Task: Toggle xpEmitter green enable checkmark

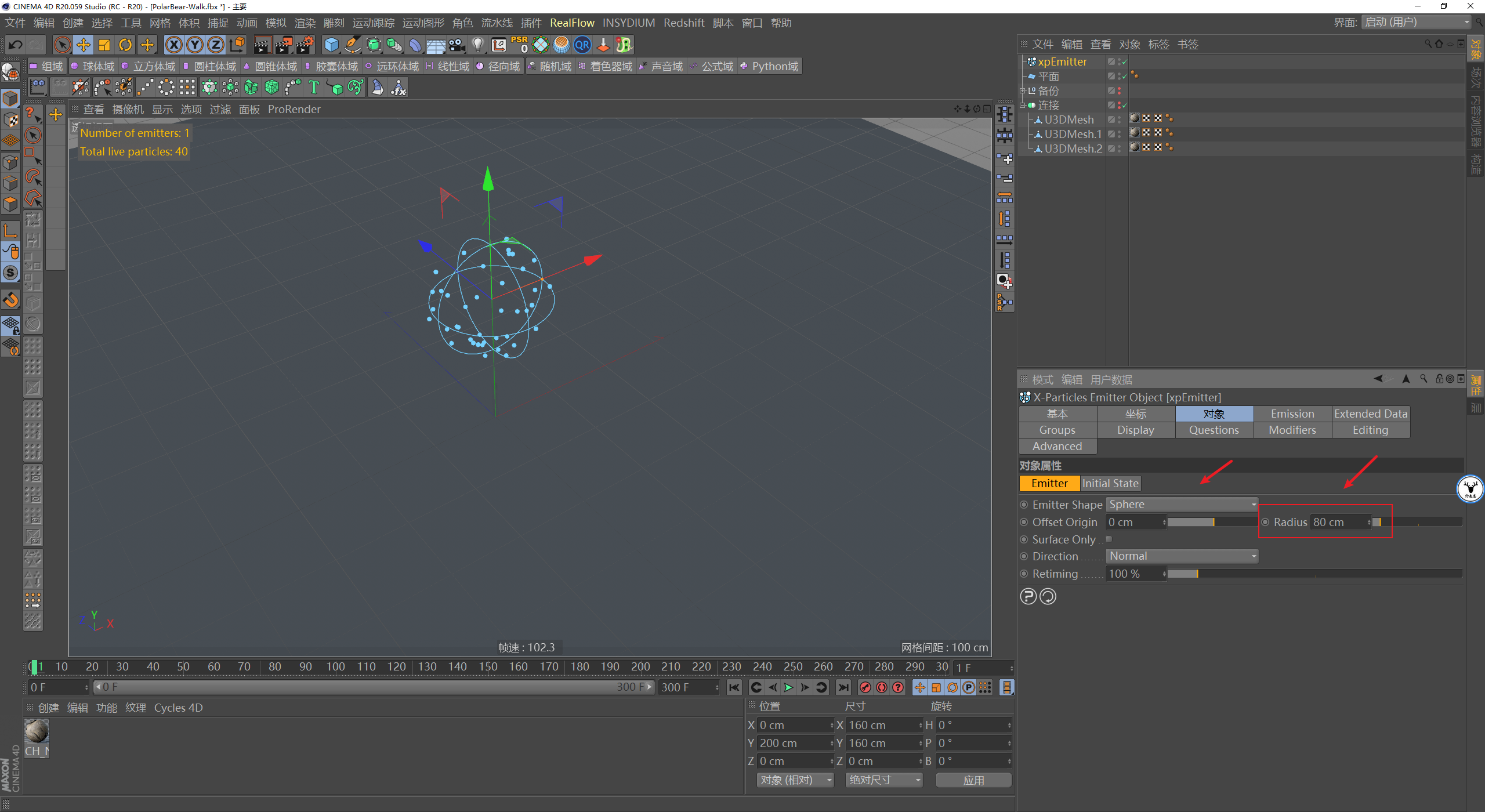Action: 1124,62
